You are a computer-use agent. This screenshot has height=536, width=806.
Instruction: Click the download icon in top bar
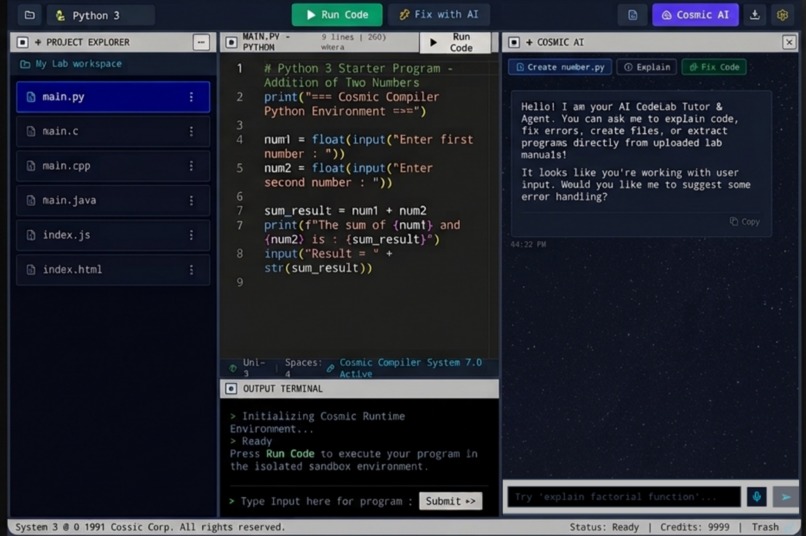(755, 15)
